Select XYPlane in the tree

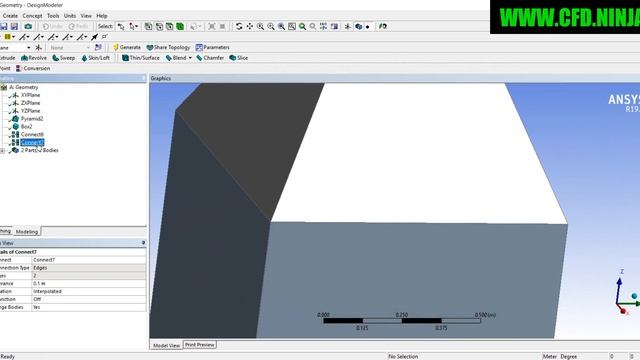point(31,95)
